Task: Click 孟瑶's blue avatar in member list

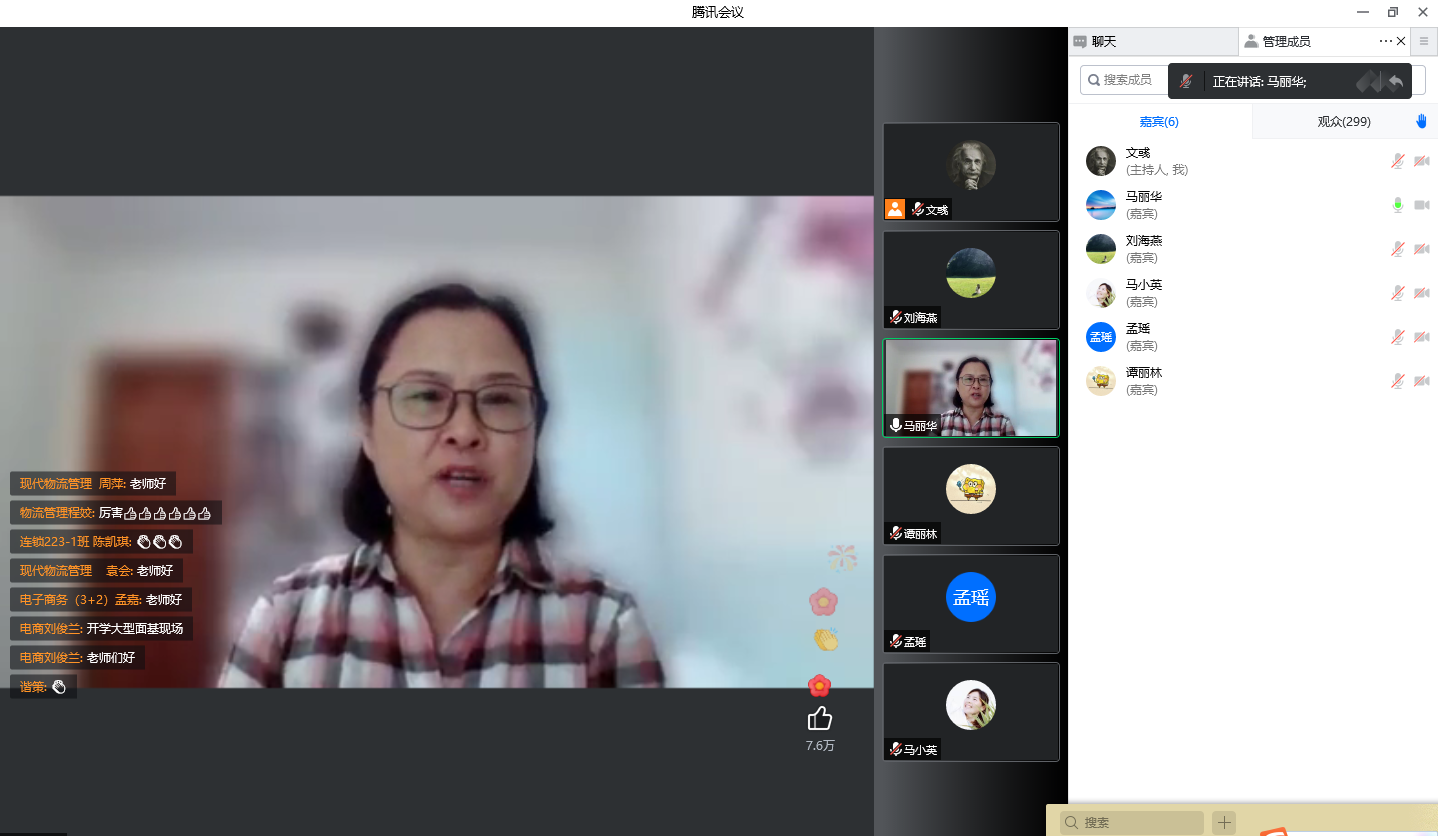Action: 1101,337
